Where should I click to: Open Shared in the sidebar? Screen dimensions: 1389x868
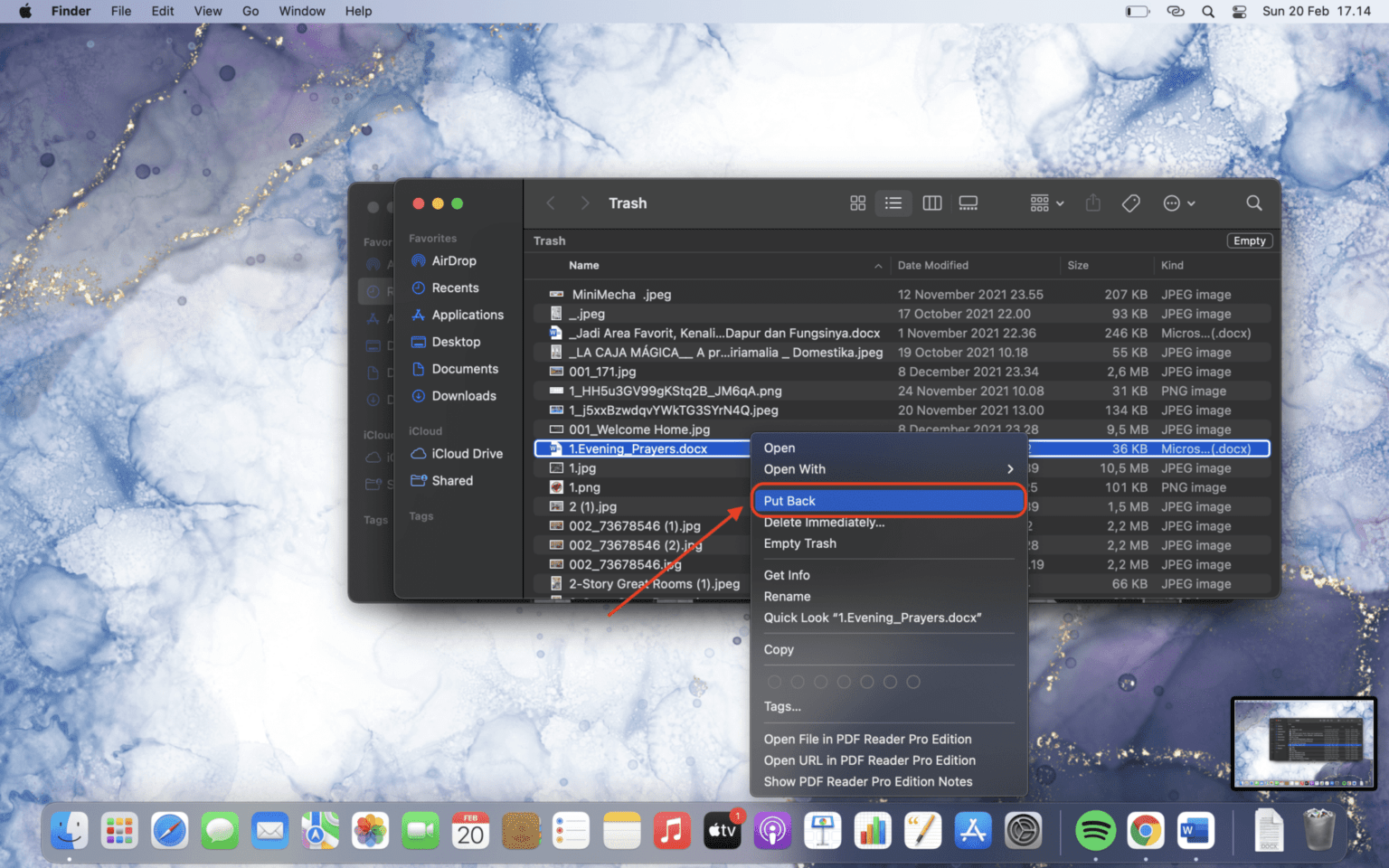pos(451,481)
